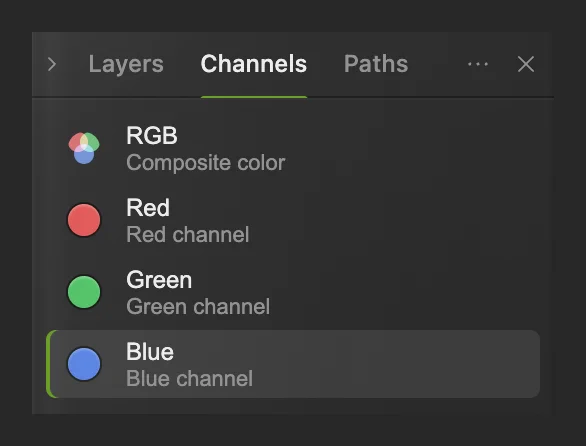Select the RGB channel name
The height and width of the screenshot is (446, 586).
(x=152, y=135)
